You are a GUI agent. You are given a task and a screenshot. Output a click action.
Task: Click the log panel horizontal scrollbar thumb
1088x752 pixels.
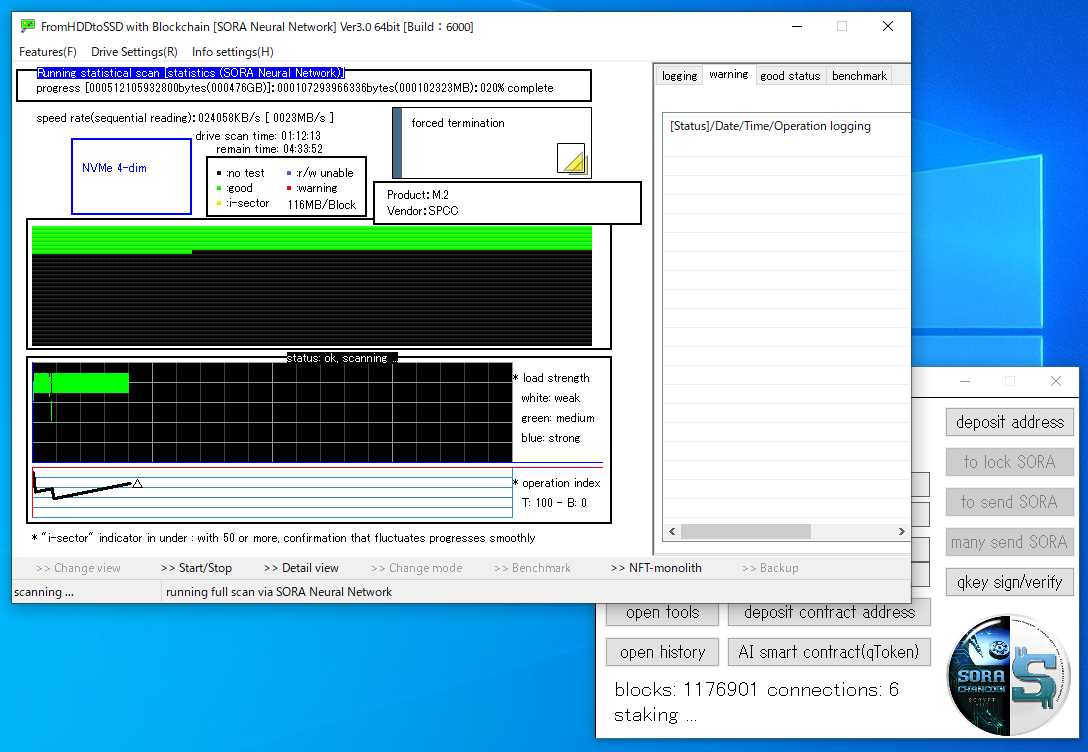(746, 531)
